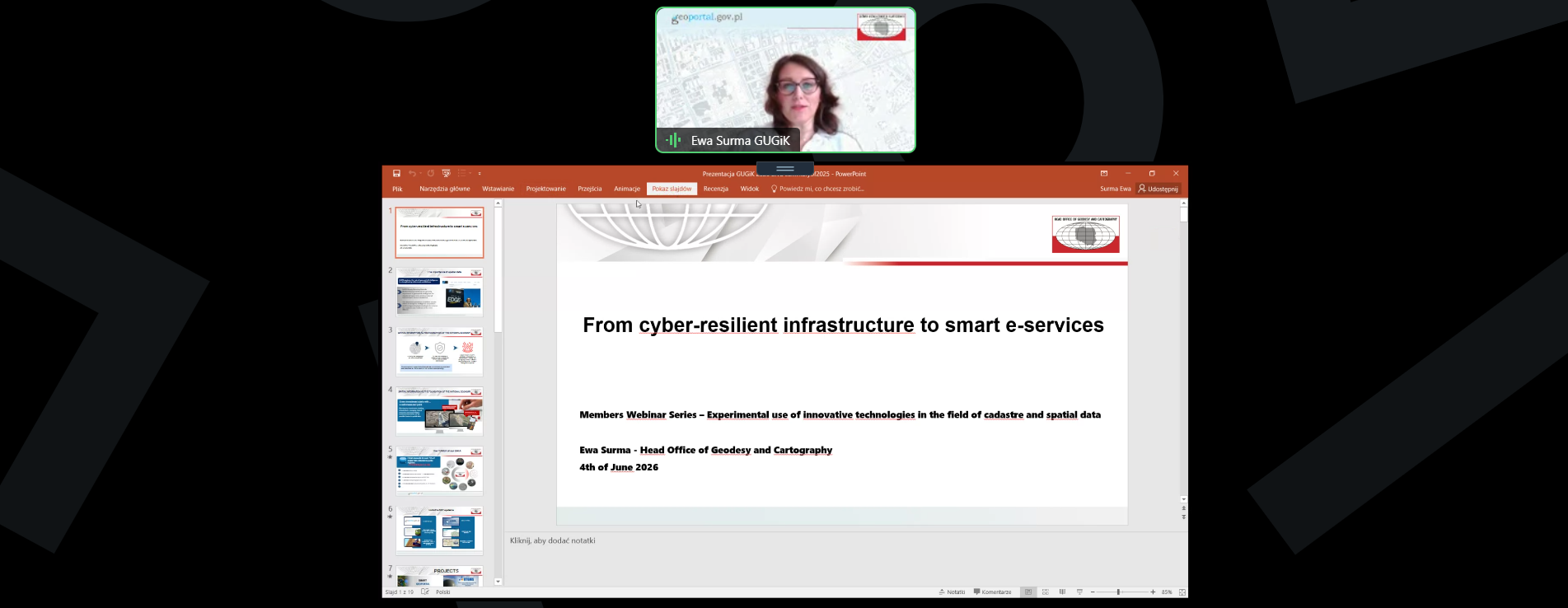Open the Projektowanie ribbon tab

pos(546,189)
